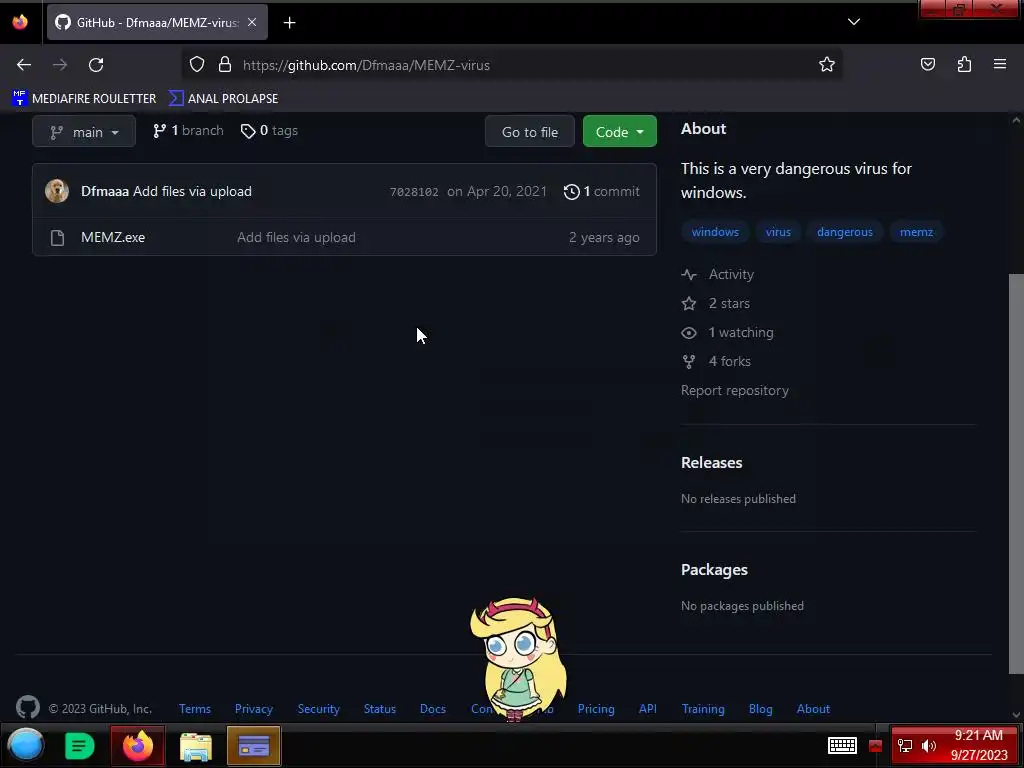Open Security footer link
1024x768 pixels.
pos(319,709)
